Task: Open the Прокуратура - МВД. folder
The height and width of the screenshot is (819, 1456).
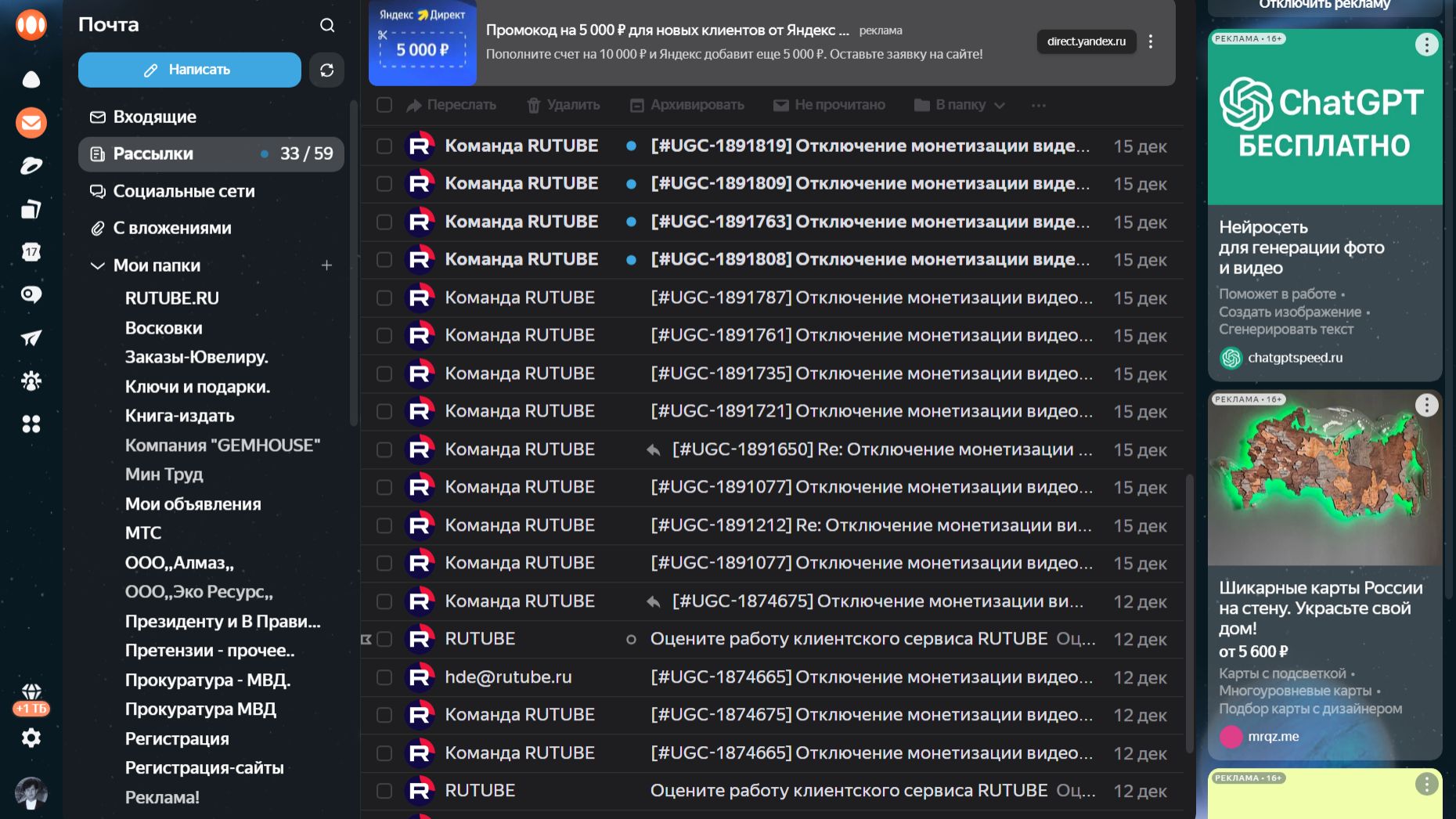Action: pyautogui.click(x=208, y=680)
